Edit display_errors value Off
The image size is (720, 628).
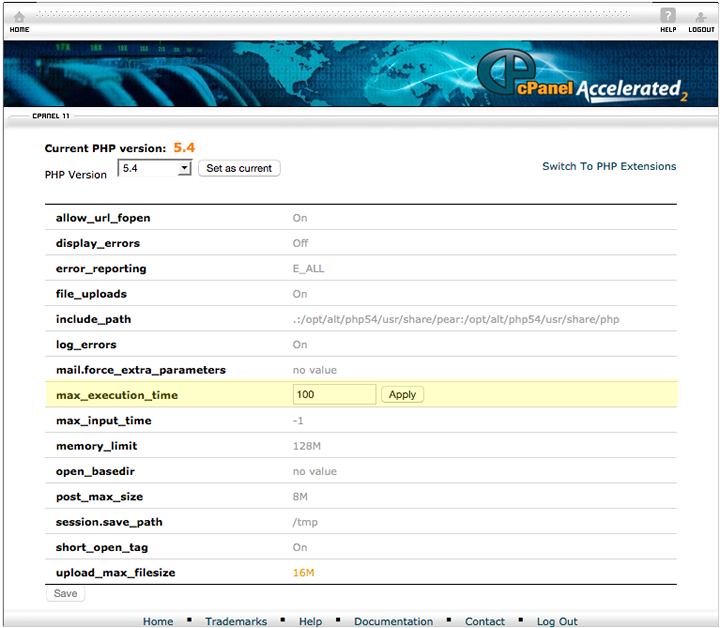click(300, 243)
